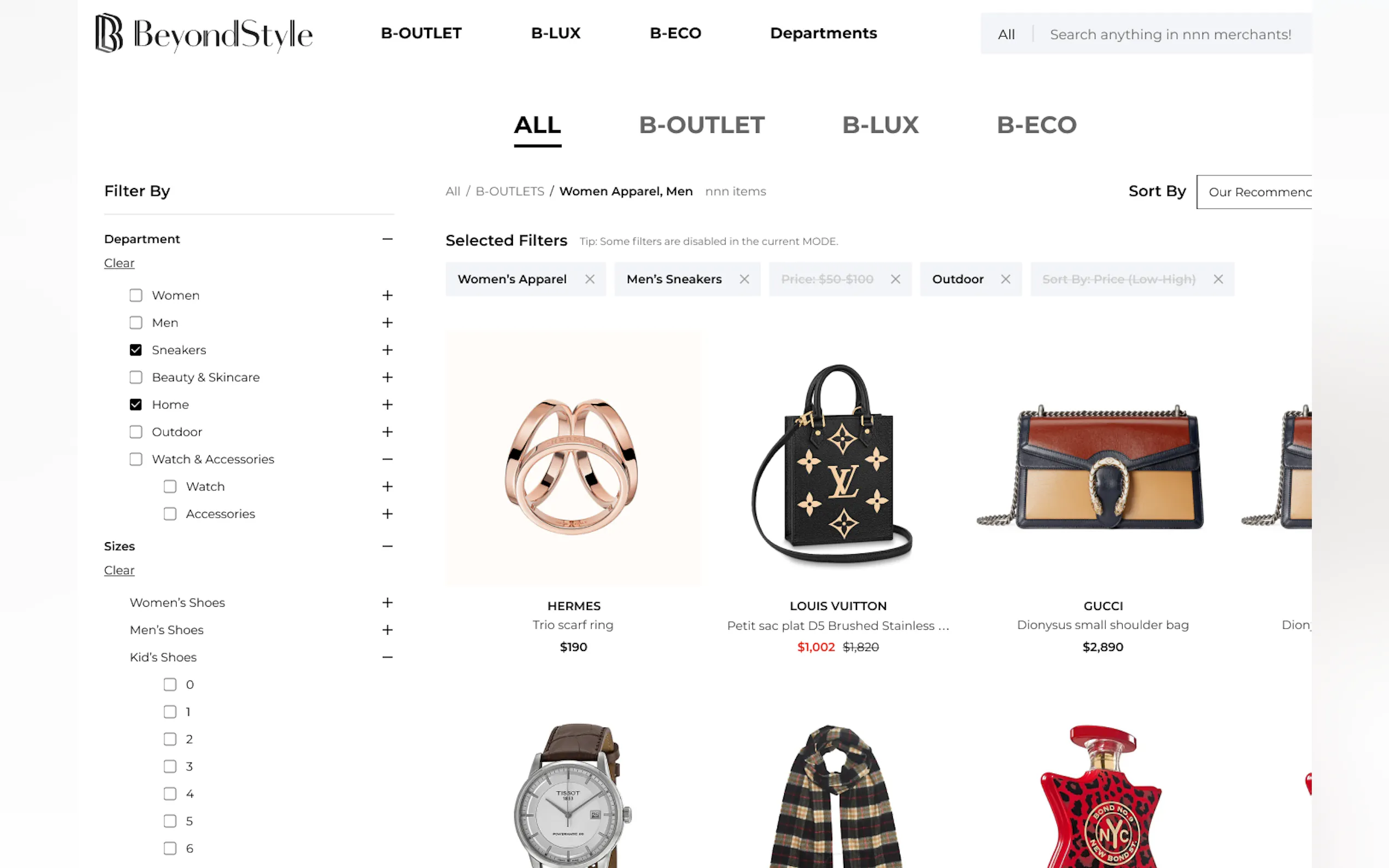
Task: Remove the Men's Sneakers filter chip
Action: click(x=744, y=279)
